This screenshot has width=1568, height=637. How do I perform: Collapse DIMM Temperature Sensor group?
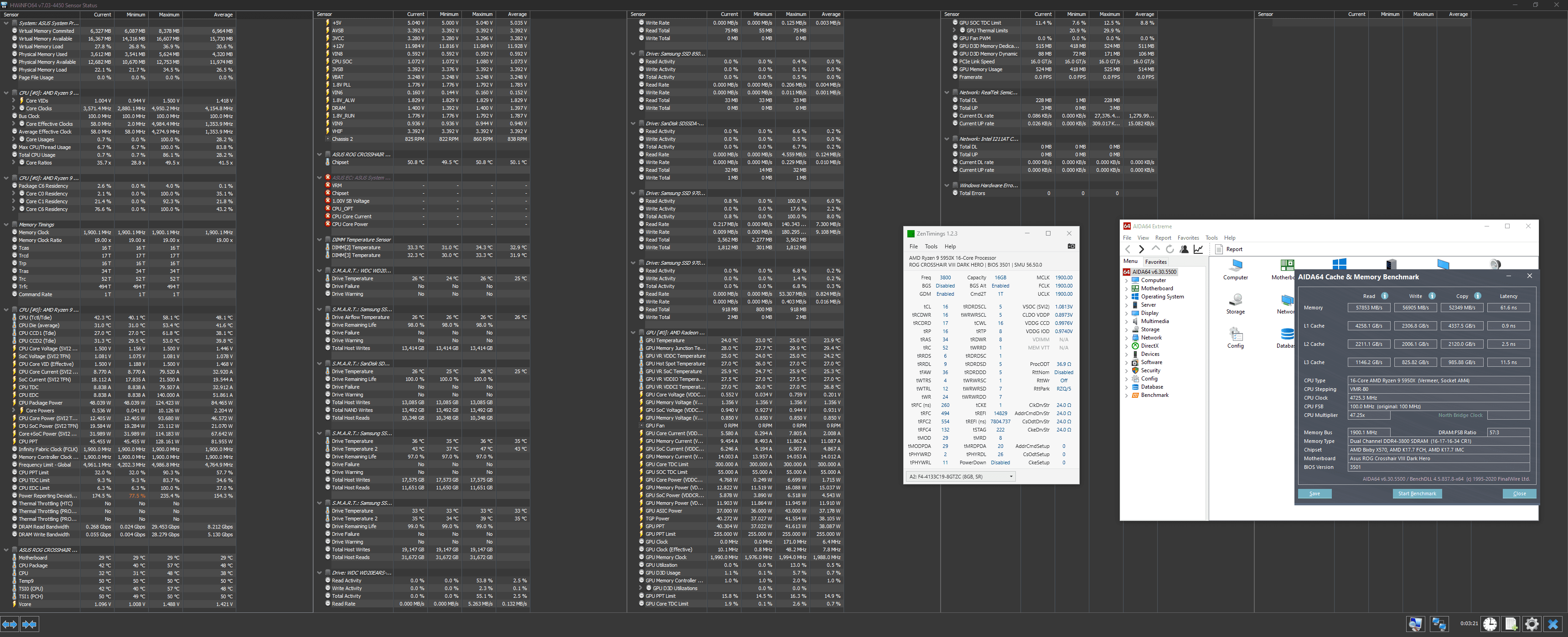[x=320, y=240]
